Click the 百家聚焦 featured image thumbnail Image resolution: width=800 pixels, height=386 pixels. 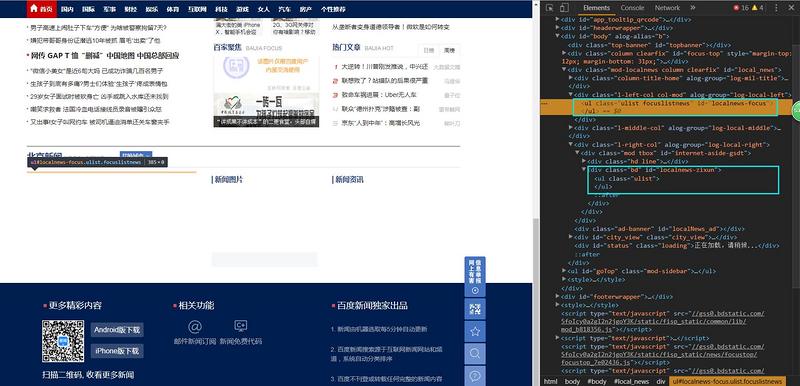[x=266, y=92]
